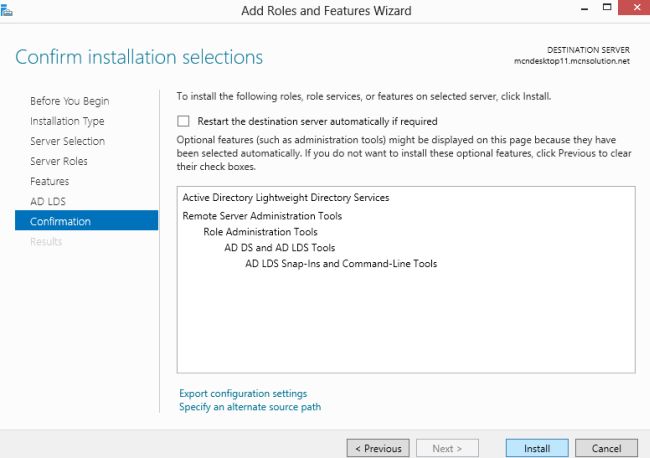650x458 pixels.
Task: Select the Confirmation step in the sidebar
Action: coord(60,221)
